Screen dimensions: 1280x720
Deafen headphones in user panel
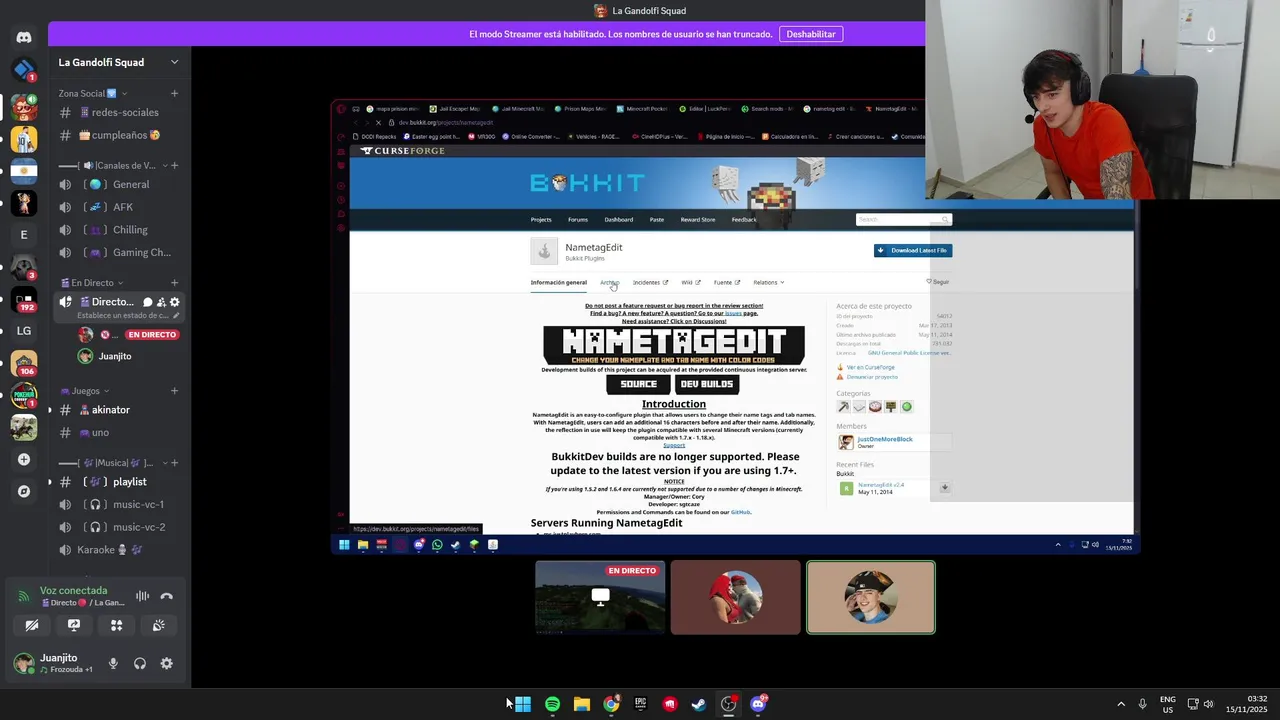140,663
